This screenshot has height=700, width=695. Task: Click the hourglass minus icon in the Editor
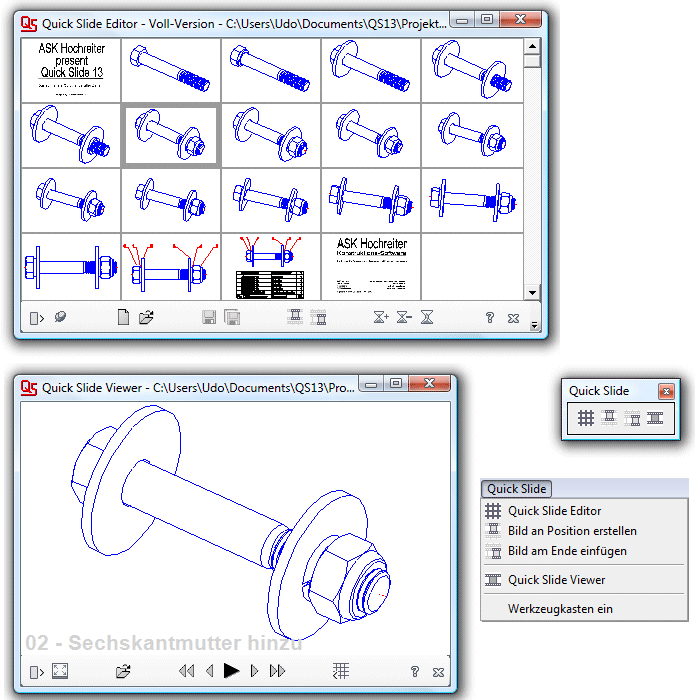tap(404, 317)
